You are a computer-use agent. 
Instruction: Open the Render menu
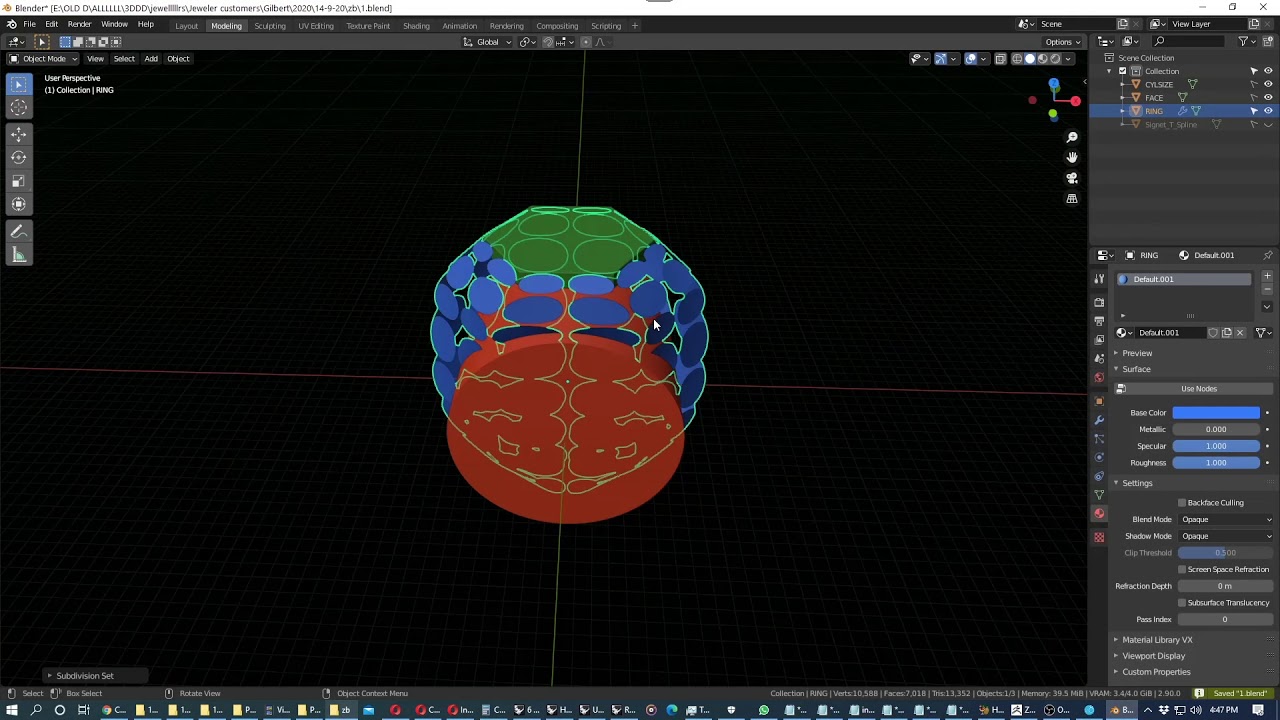tap(80, 24)
